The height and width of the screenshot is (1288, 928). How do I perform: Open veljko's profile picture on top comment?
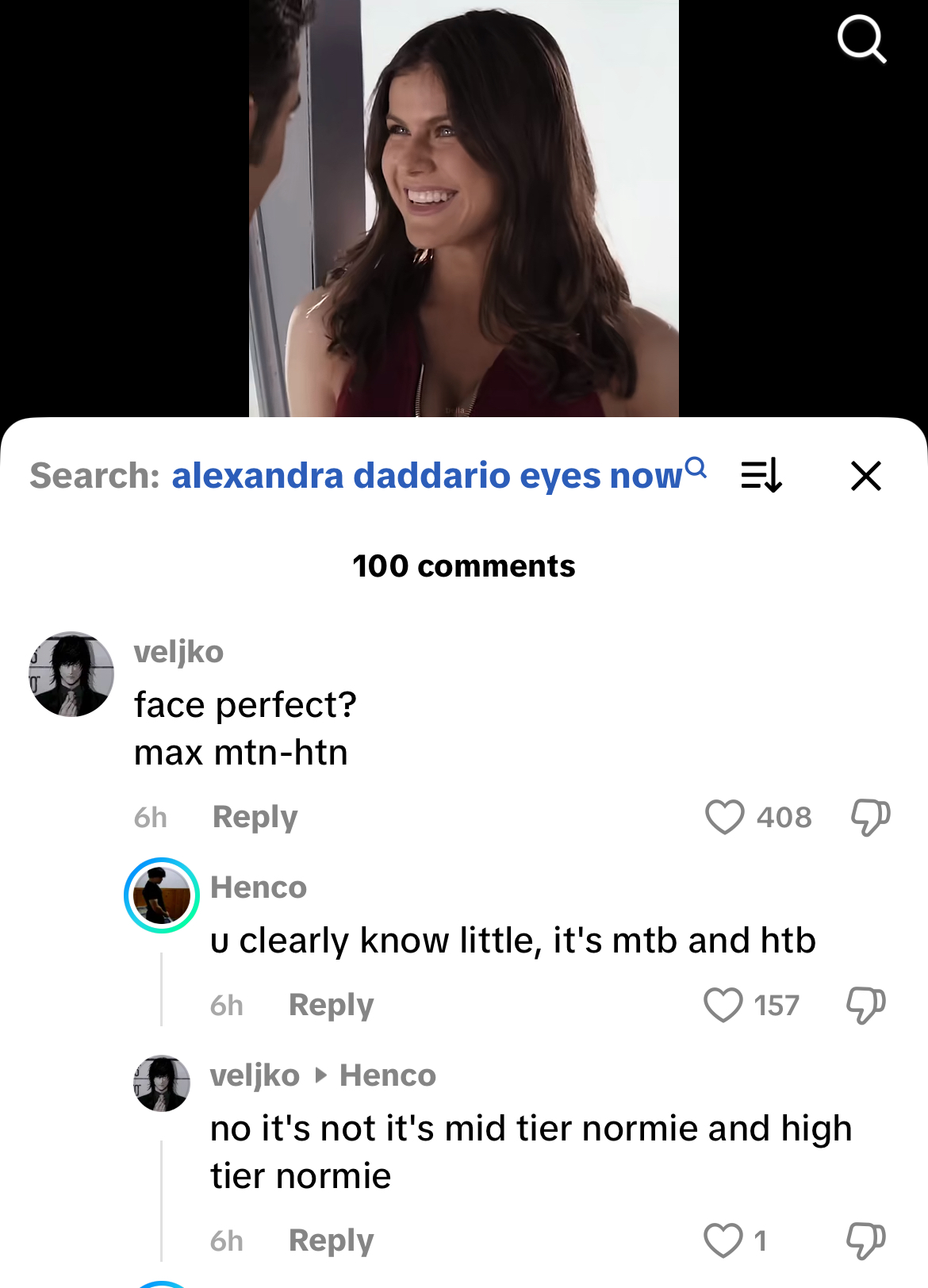click(71, 674)
